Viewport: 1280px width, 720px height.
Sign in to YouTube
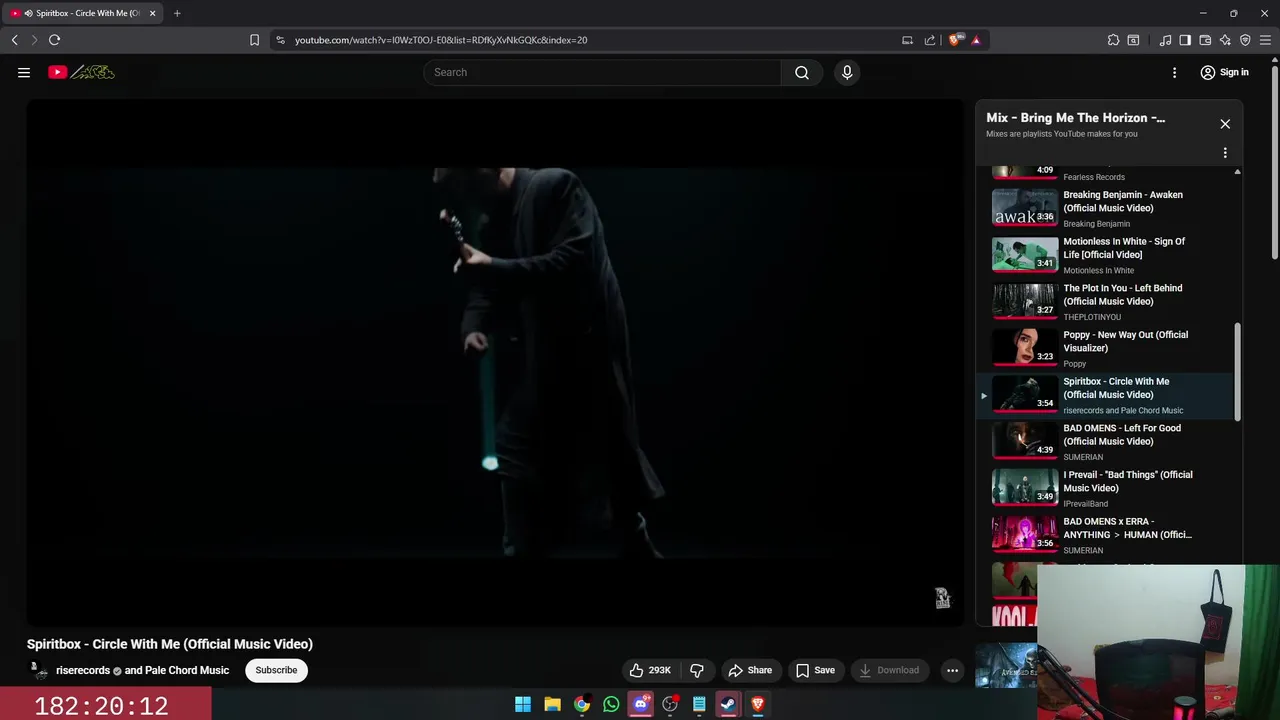coord(1224,72)
